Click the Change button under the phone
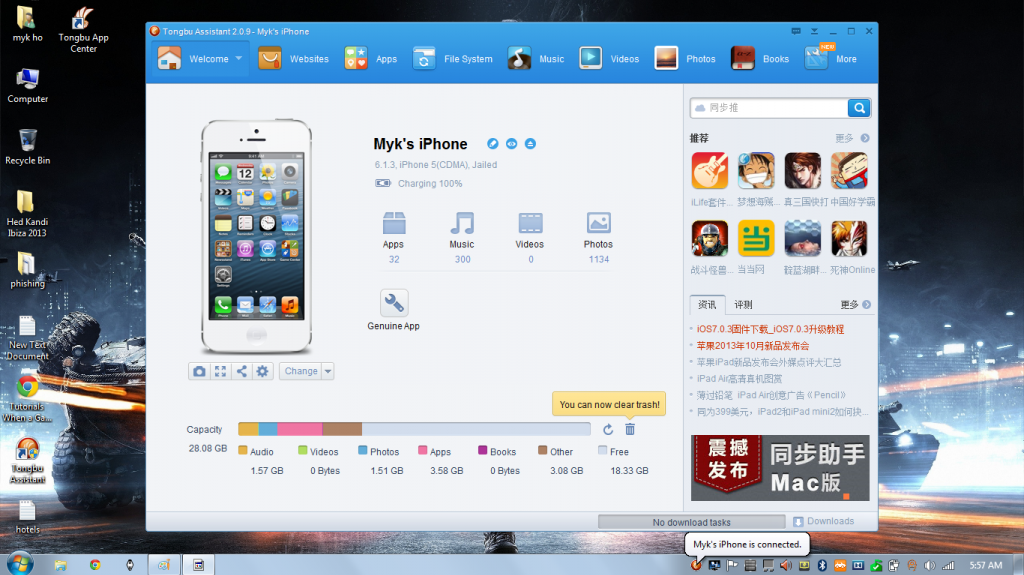The width and height of the screenshot is (1024, 575). point(300,371)
